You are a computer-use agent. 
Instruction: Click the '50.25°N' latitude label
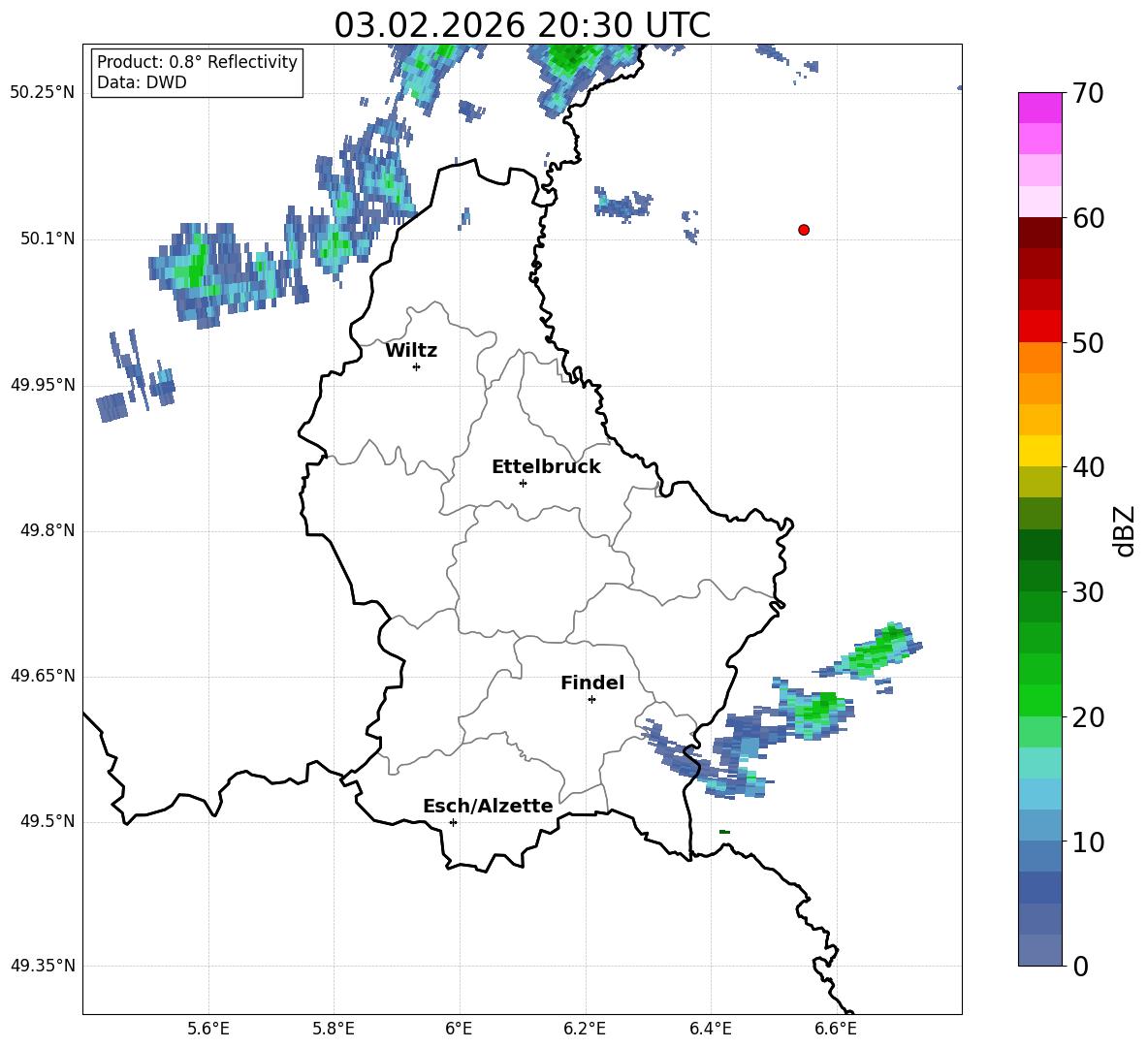(42, 92)
